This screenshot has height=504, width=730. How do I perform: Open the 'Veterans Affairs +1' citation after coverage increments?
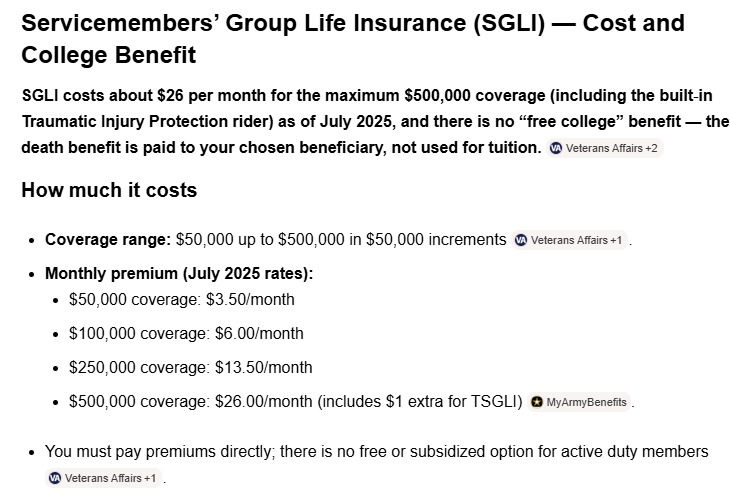(x=569, y=240)
